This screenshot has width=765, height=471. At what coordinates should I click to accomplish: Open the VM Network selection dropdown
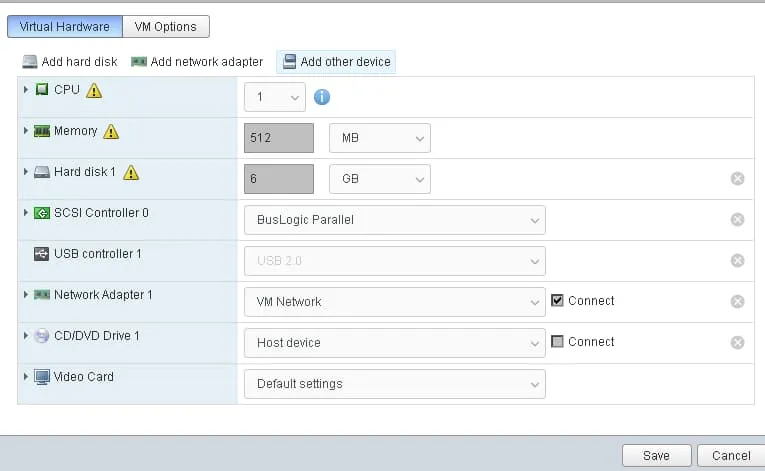tap(394, 301)
